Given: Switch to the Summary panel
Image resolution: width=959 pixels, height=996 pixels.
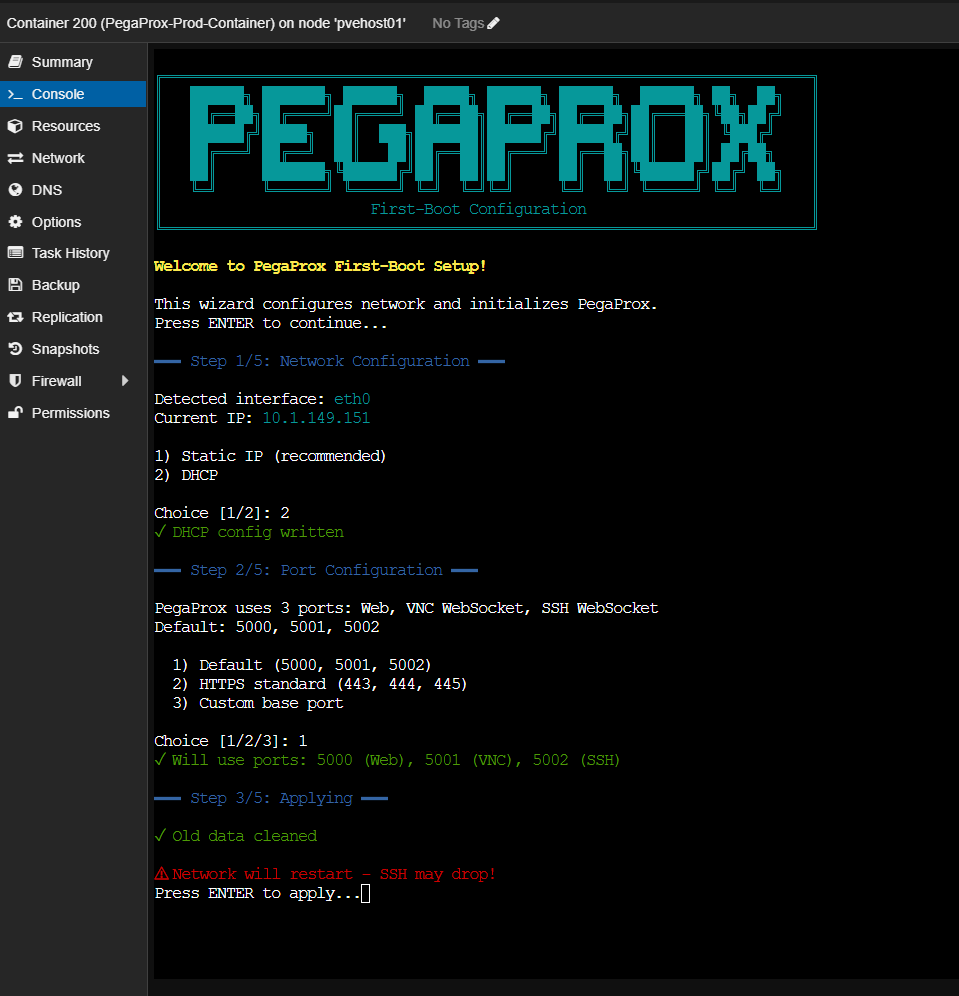Looking at the screenshot, I should click(62, 62).
